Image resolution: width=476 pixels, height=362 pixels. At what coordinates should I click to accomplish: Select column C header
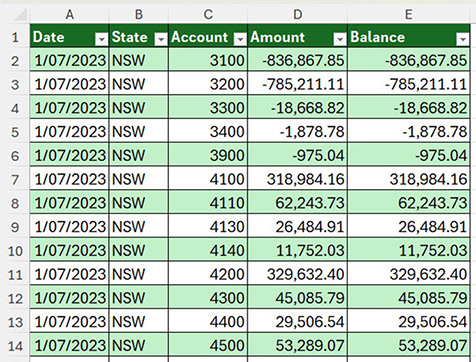[208, 15]
